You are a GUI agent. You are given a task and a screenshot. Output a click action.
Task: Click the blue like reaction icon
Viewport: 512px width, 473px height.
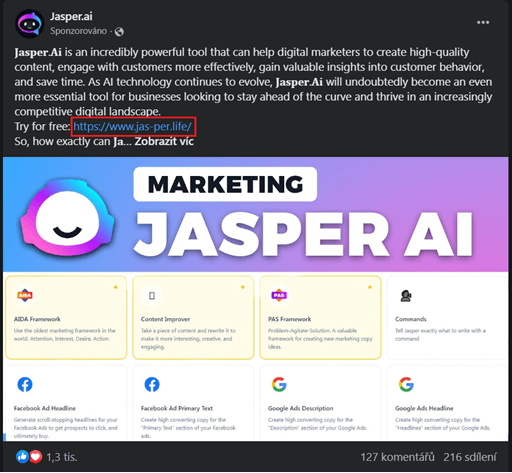pos(22,457)
